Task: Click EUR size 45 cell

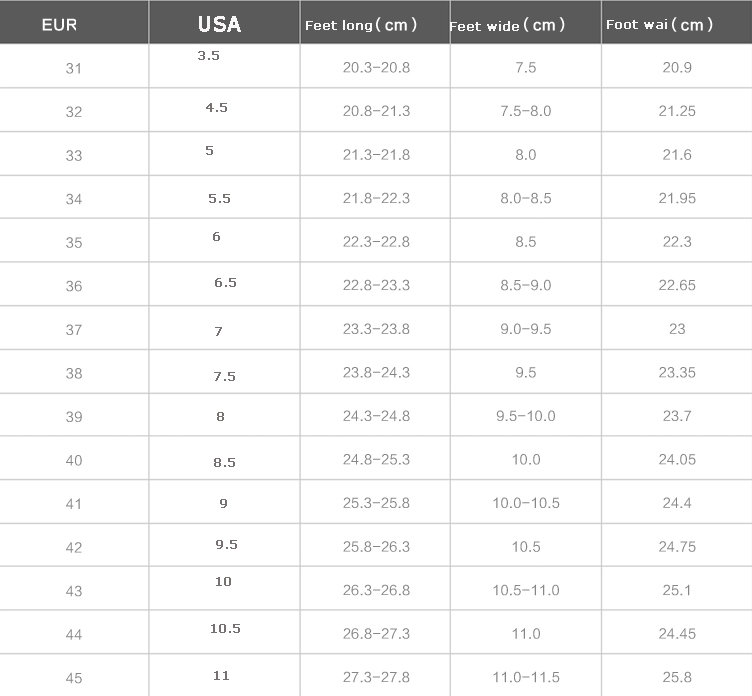Action: 74,678
